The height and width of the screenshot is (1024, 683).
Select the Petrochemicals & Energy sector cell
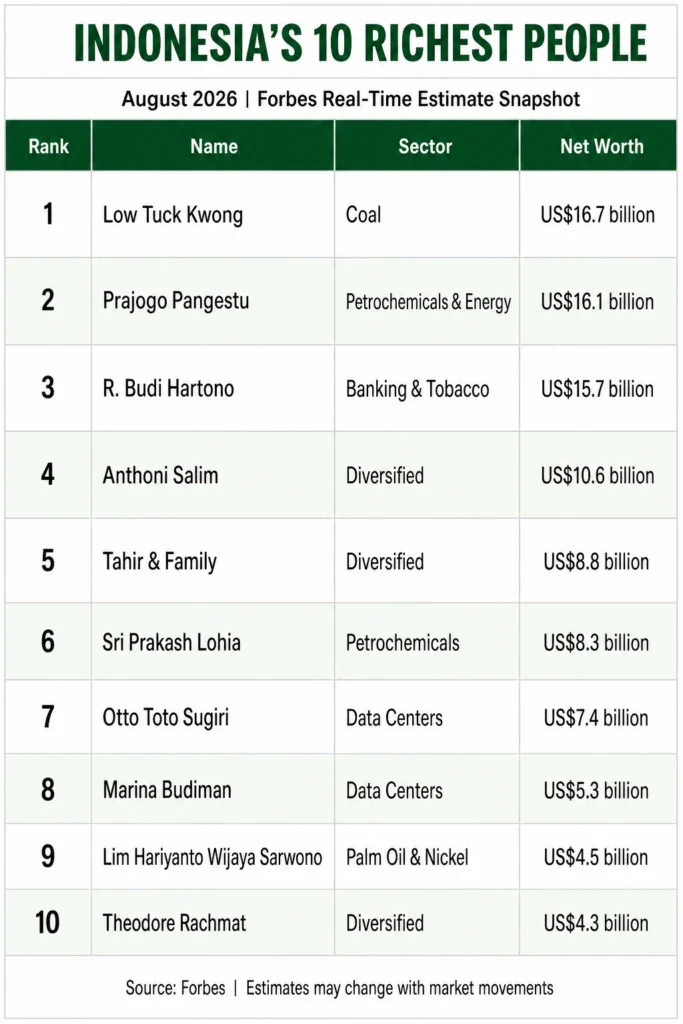pos(428,302)
